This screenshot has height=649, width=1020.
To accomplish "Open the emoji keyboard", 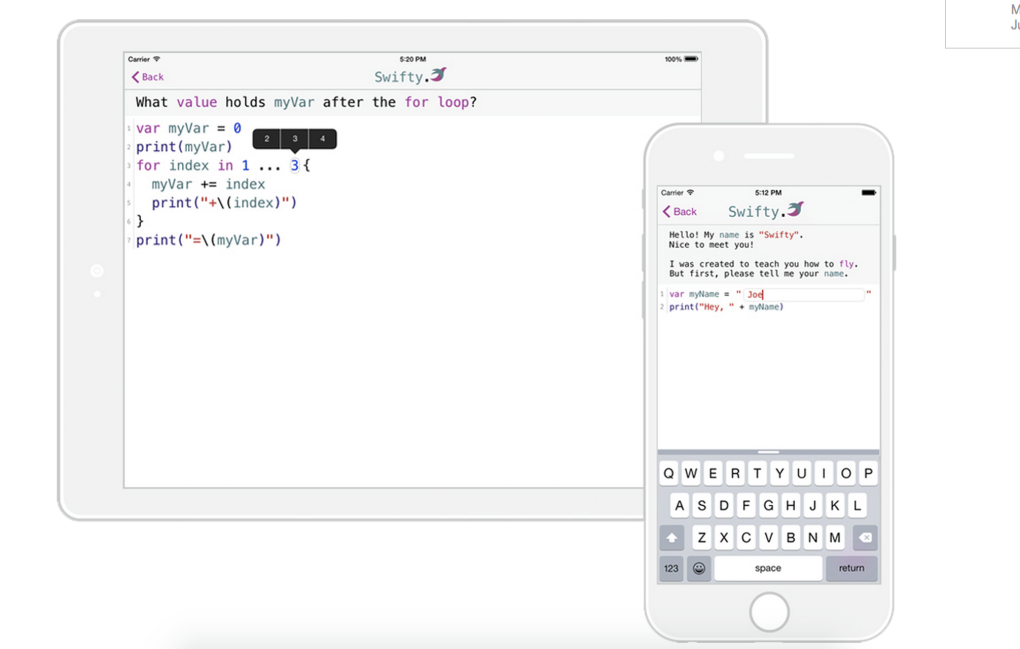I will (699, 568).
